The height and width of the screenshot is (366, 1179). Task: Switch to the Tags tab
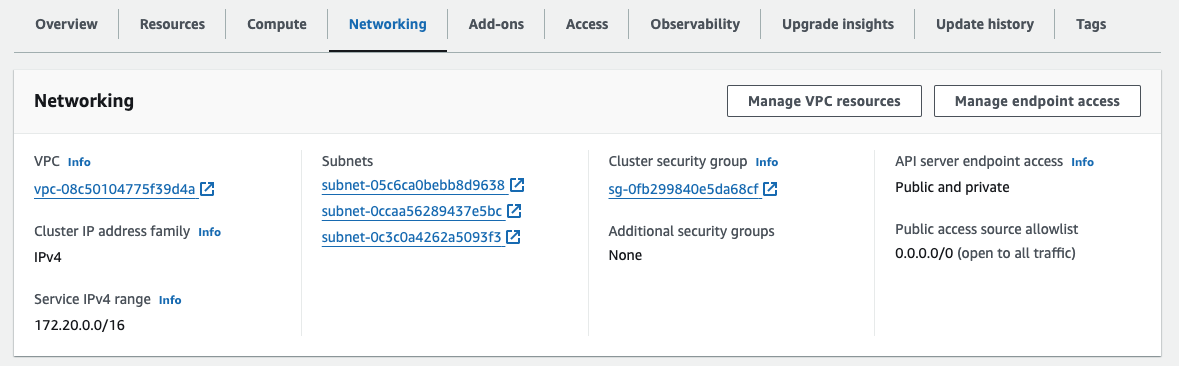click(1091, 24)
